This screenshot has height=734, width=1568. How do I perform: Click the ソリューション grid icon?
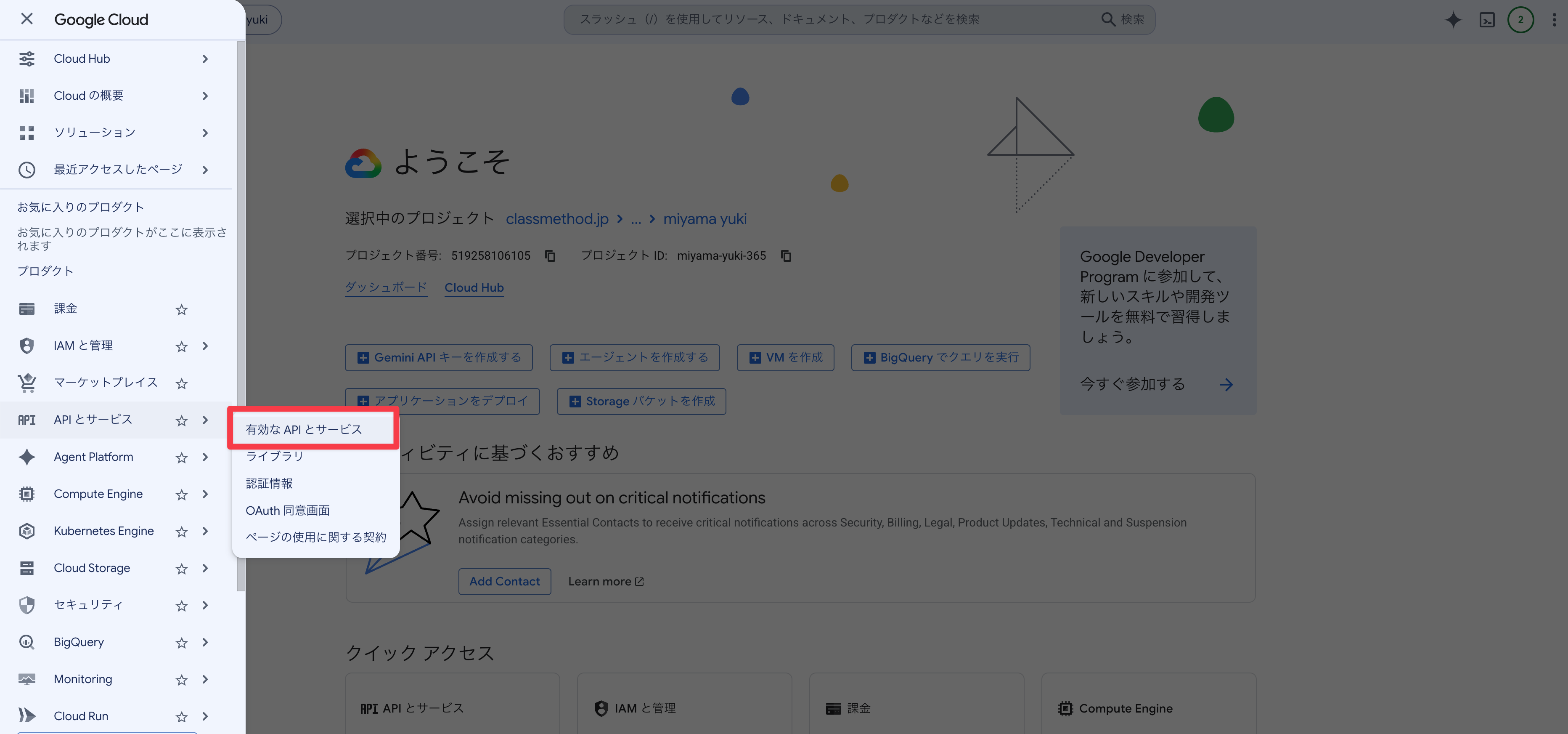(x=26, y=133)
